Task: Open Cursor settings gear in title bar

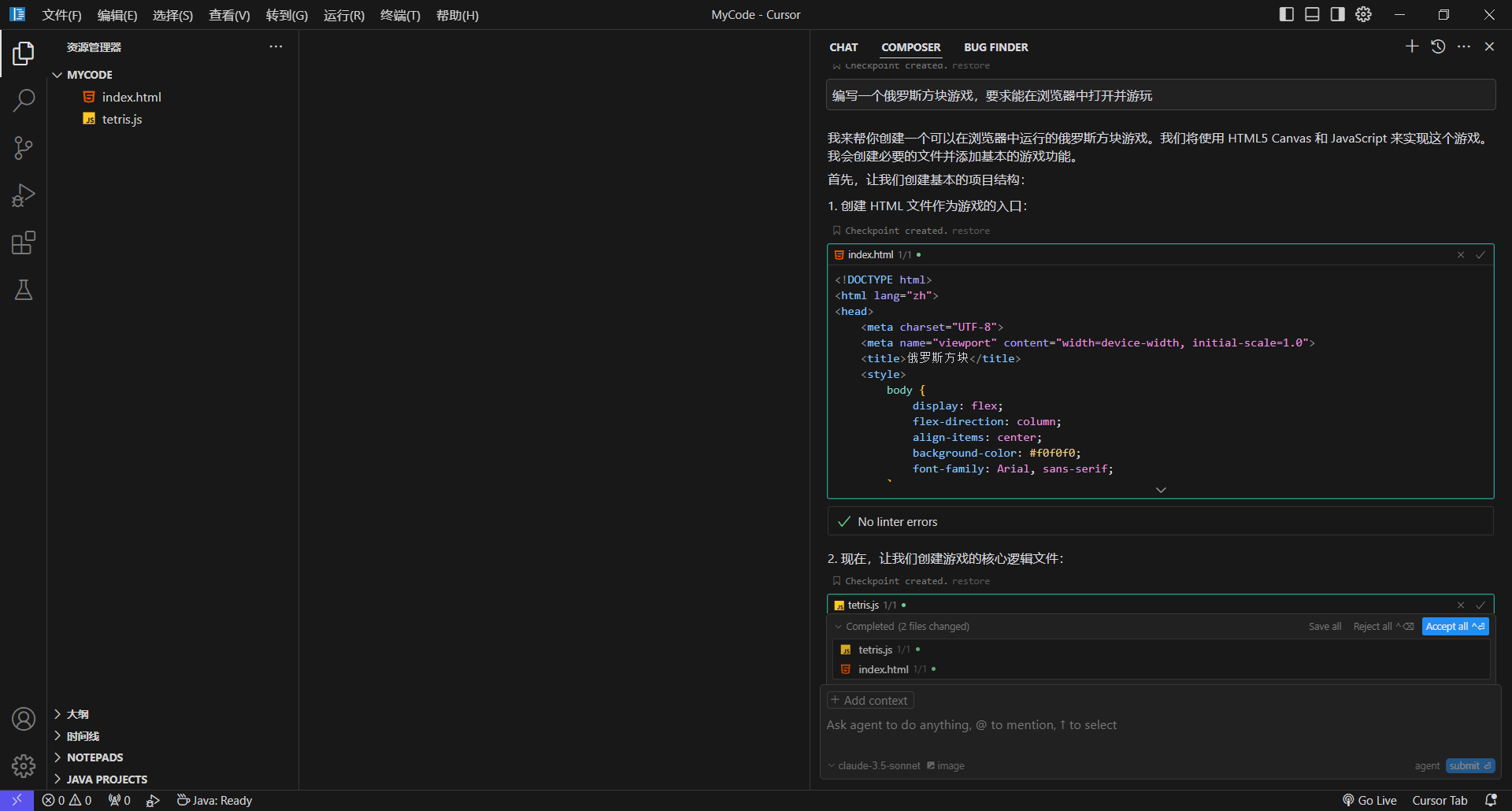Action: [x=1363, y=14]
